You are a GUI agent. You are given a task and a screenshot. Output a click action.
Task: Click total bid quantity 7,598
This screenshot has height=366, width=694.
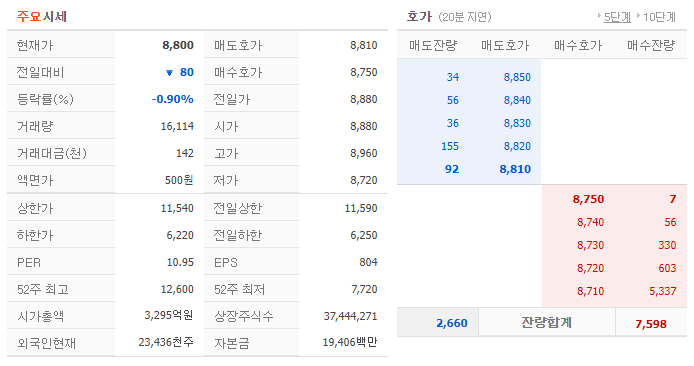pos(651,324)
